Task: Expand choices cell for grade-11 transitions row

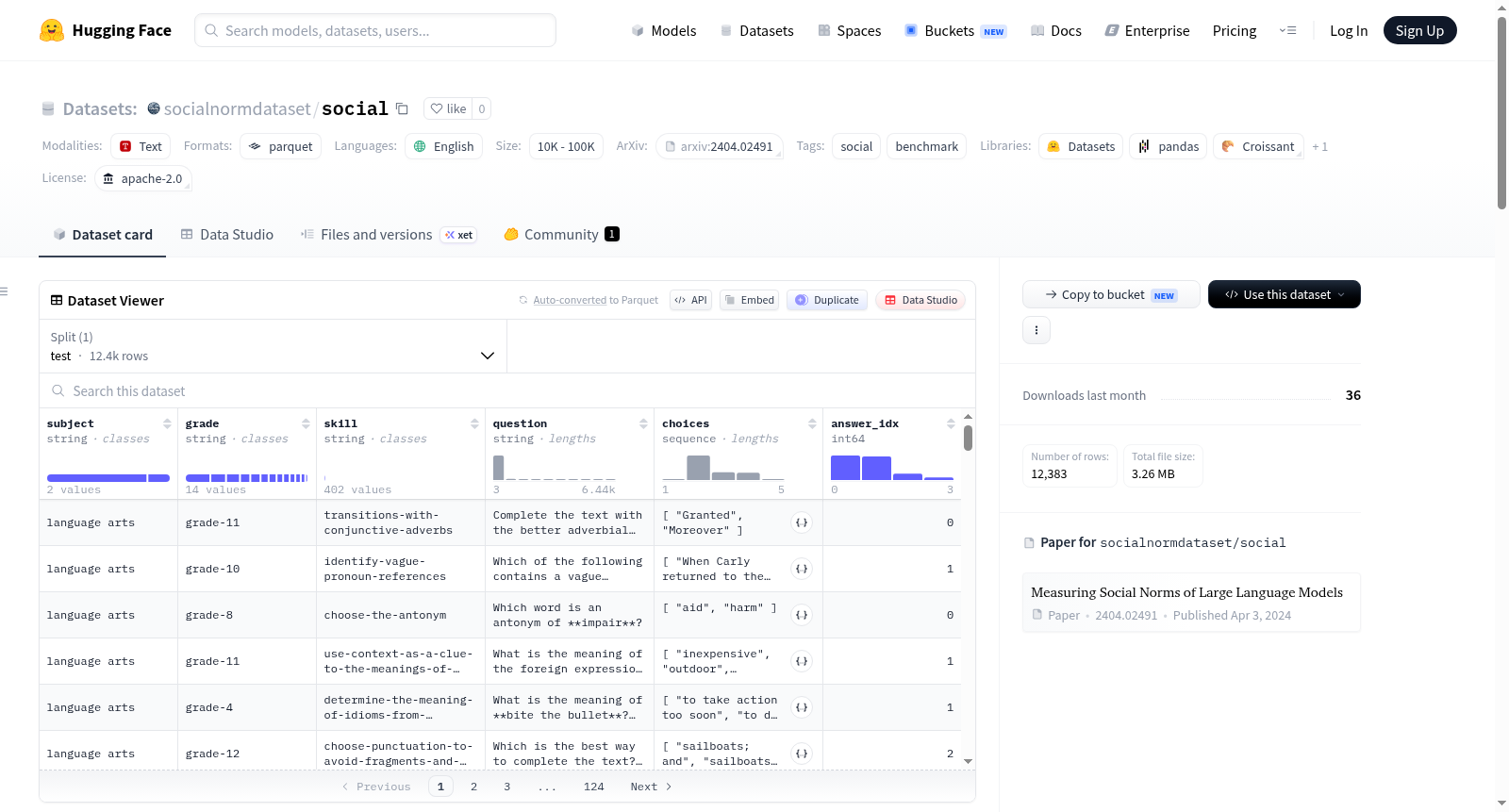Action: (x=802, y=522)
